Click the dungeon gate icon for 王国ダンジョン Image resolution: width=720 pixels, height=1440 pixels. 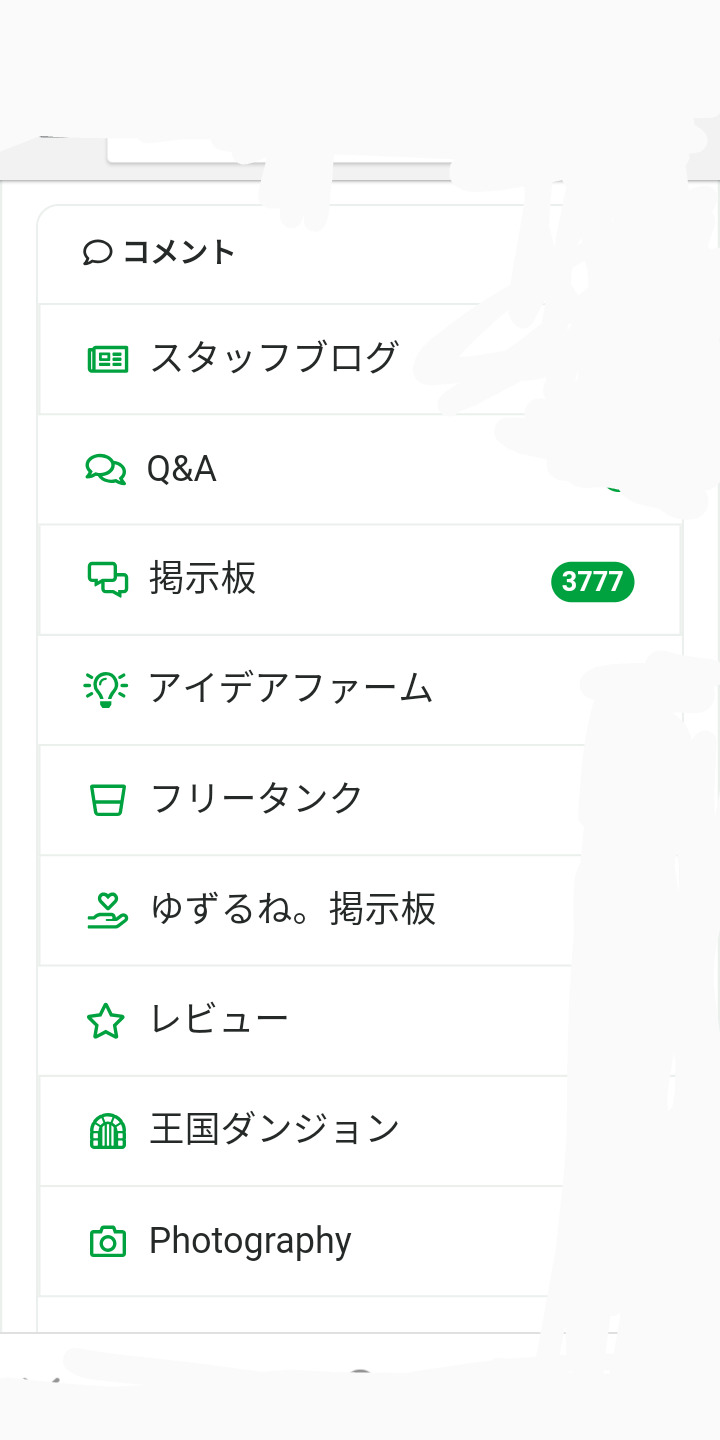click(107, 1131)
